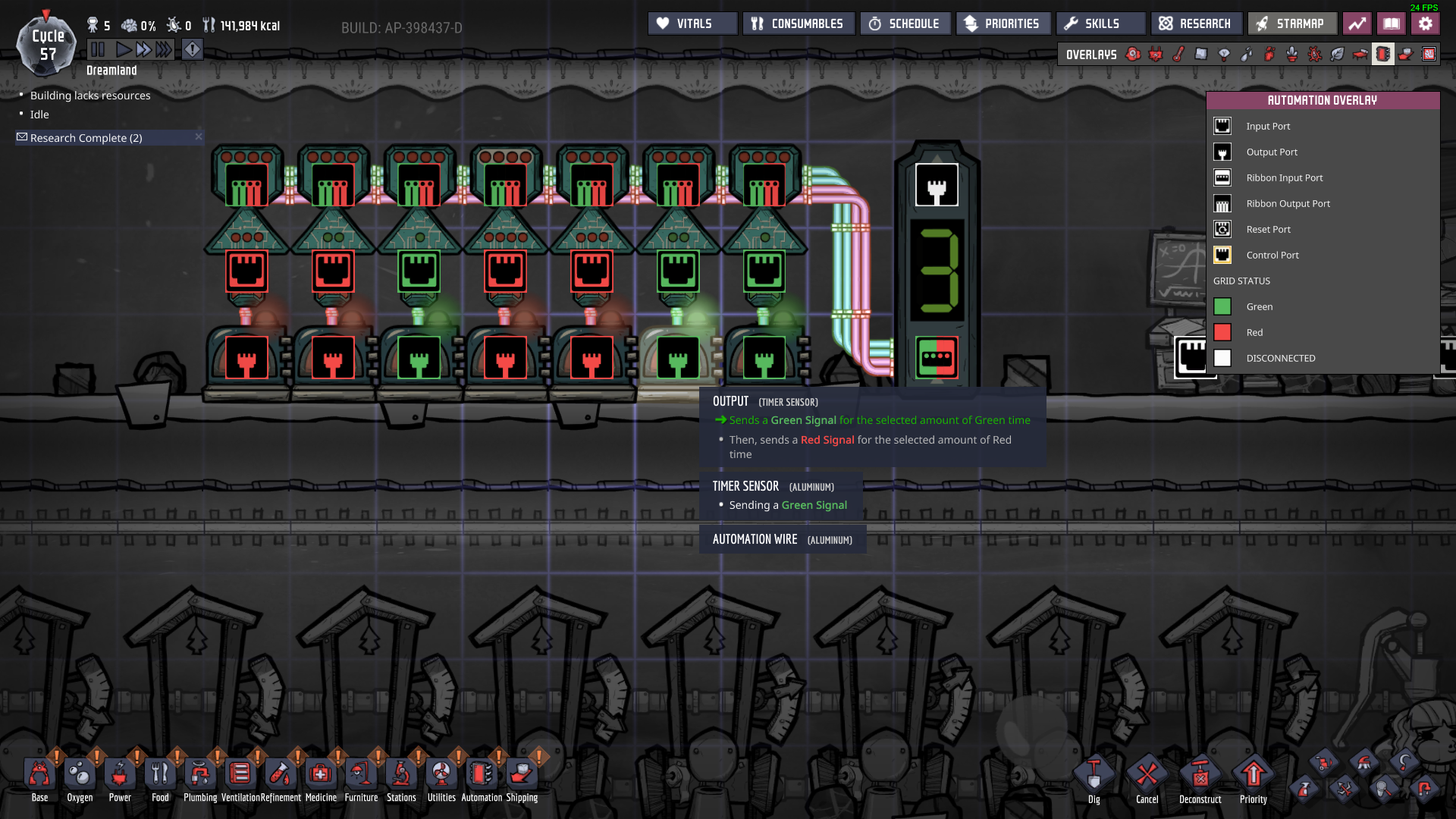The image size is (1456, 819).
Task: Open the colony report graph icon
Action: (1357, 24)
